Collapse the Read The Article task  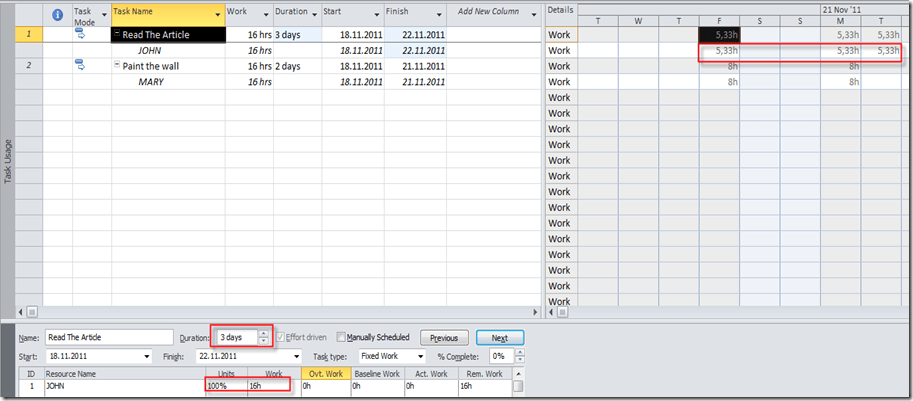pyautogui.click(x=118, y=35)
